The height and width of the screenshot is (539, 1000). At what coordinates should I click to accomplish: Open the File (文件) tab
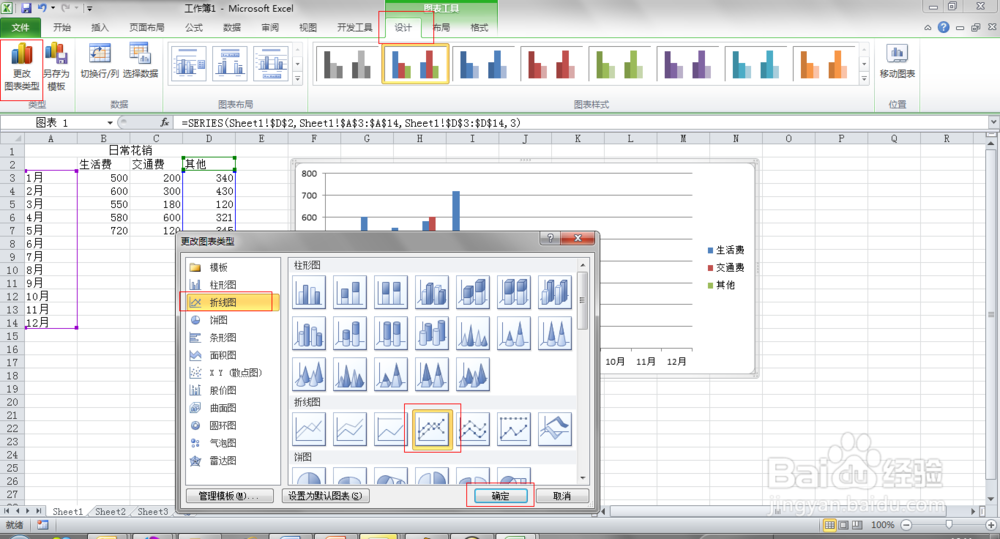(x=20, y=27)
